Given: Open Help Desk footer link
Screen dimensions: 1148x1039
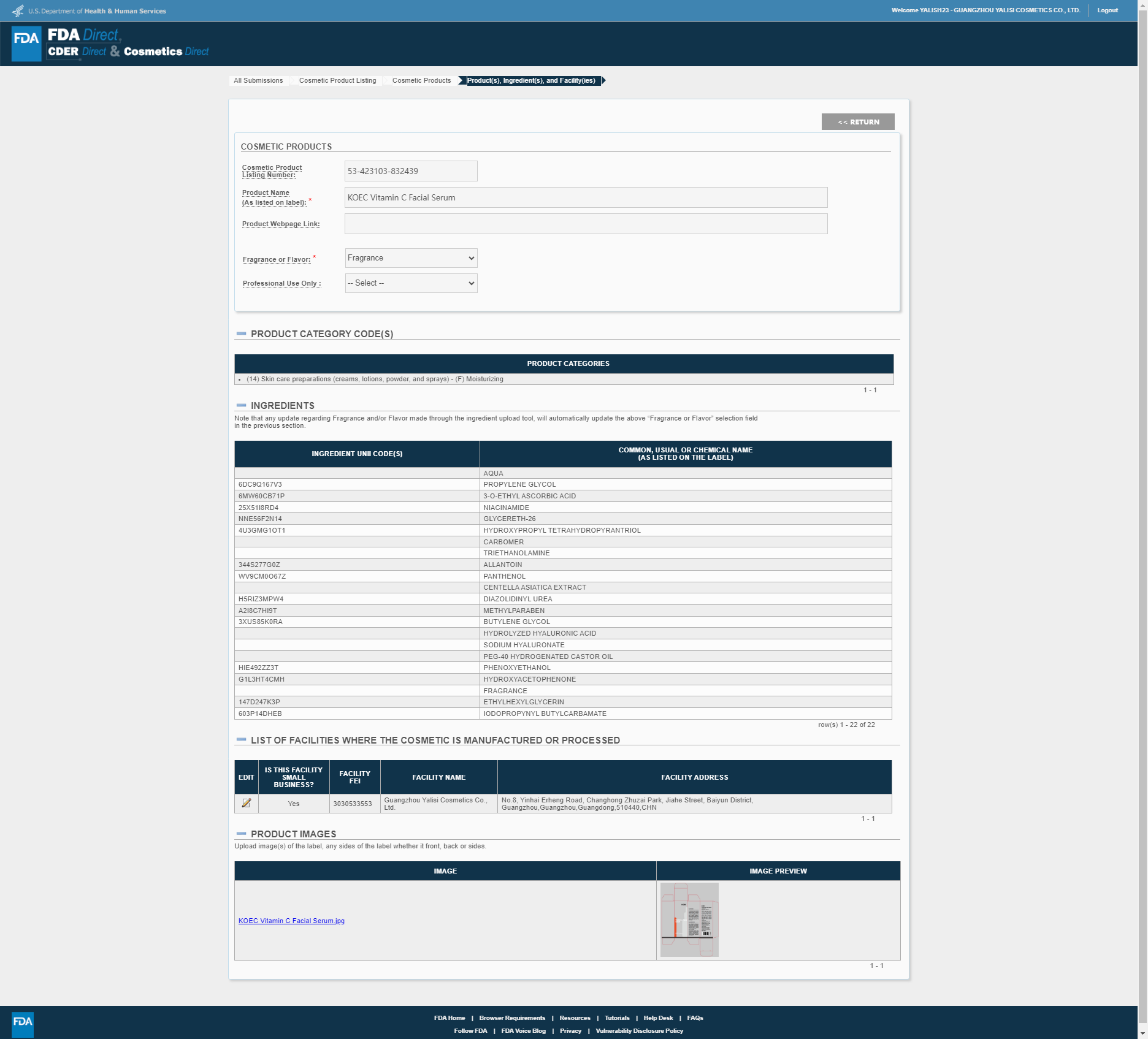Looking at the screenshot, I should (x=658, y=1018).
